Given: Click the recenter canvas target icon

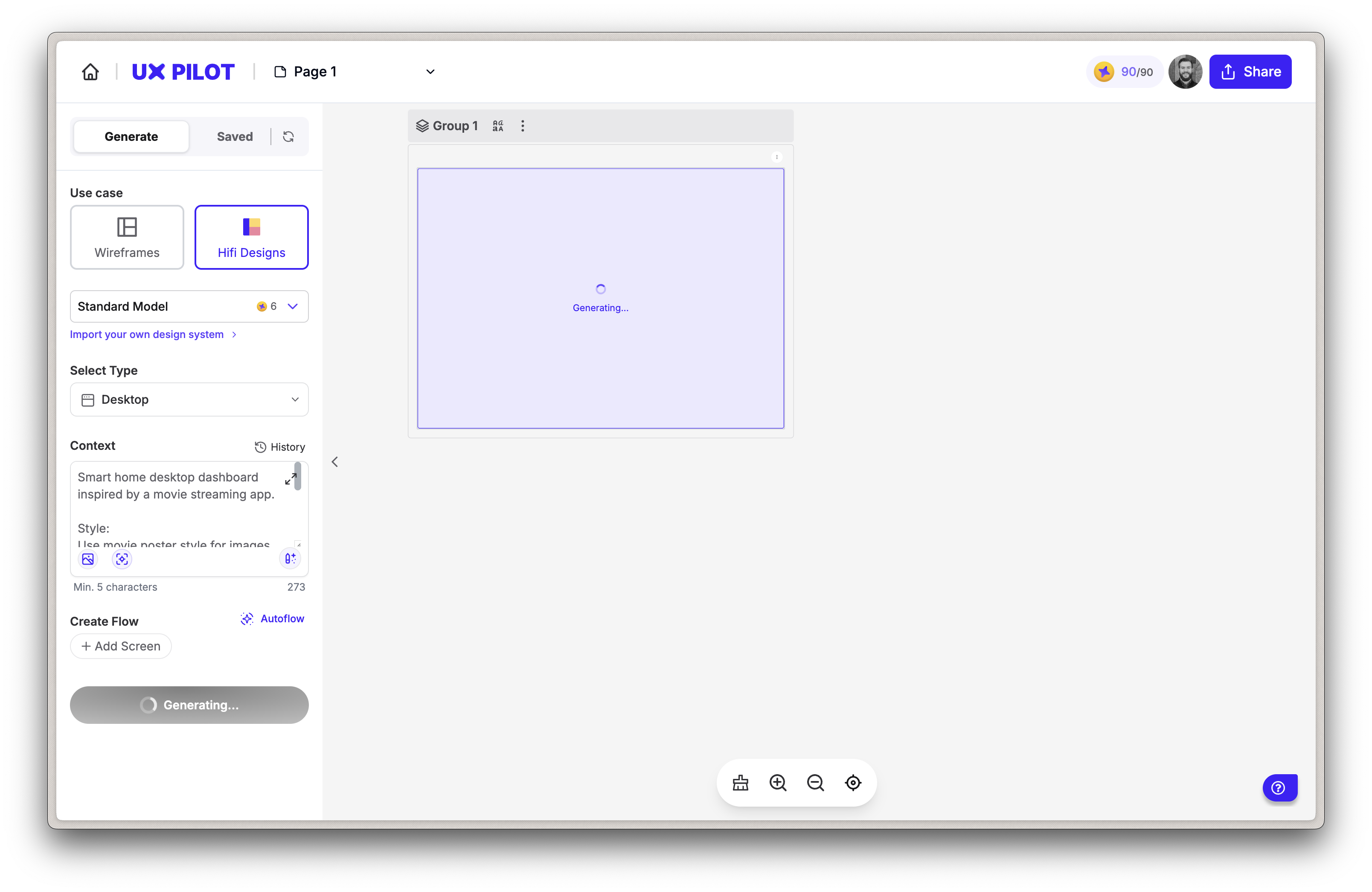Looking at the screenshot, I should point(853,782).
